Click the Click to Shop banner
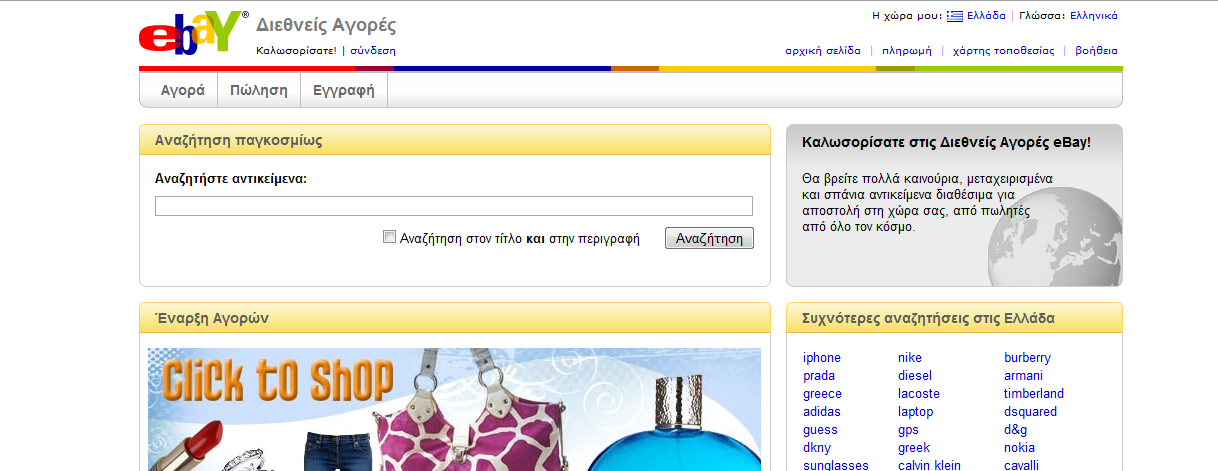Viewport: 1218px width, 471px height. (454, 409)
